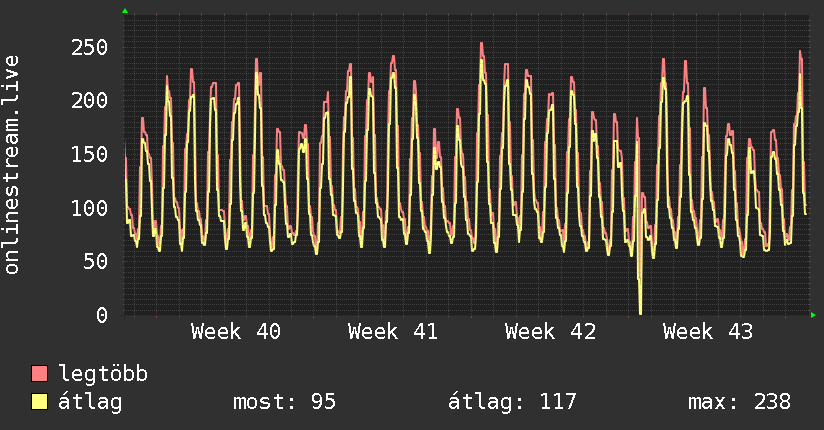Click the most: 95 value

click(x=284, y=402)
